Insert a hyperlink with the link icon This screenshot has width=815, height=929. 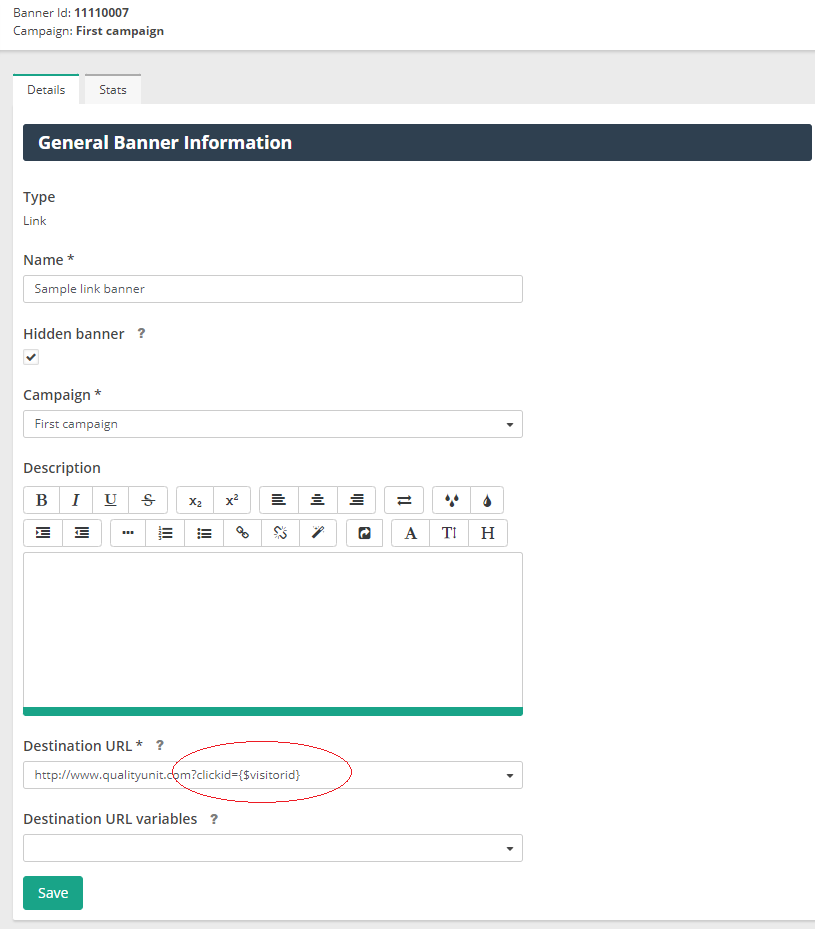(242, 533)
